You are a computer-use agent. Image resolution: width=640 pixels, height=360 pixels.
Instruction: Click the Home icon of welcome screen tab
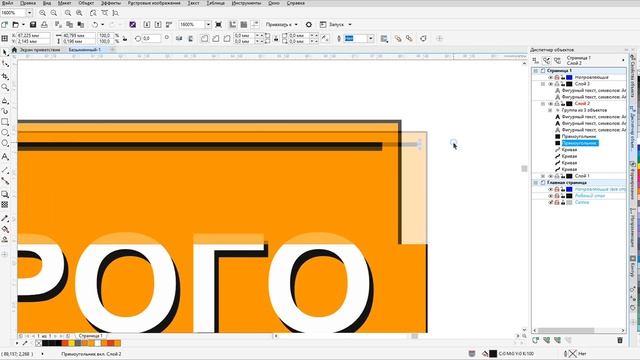pyautogui.click(x=14, y=50)
